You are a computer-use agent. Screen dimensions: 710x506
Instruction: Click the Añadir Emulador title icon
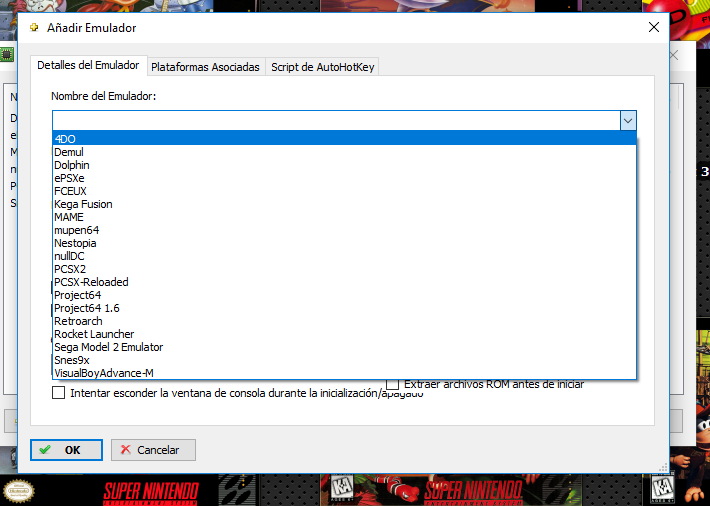coord(34,28)
